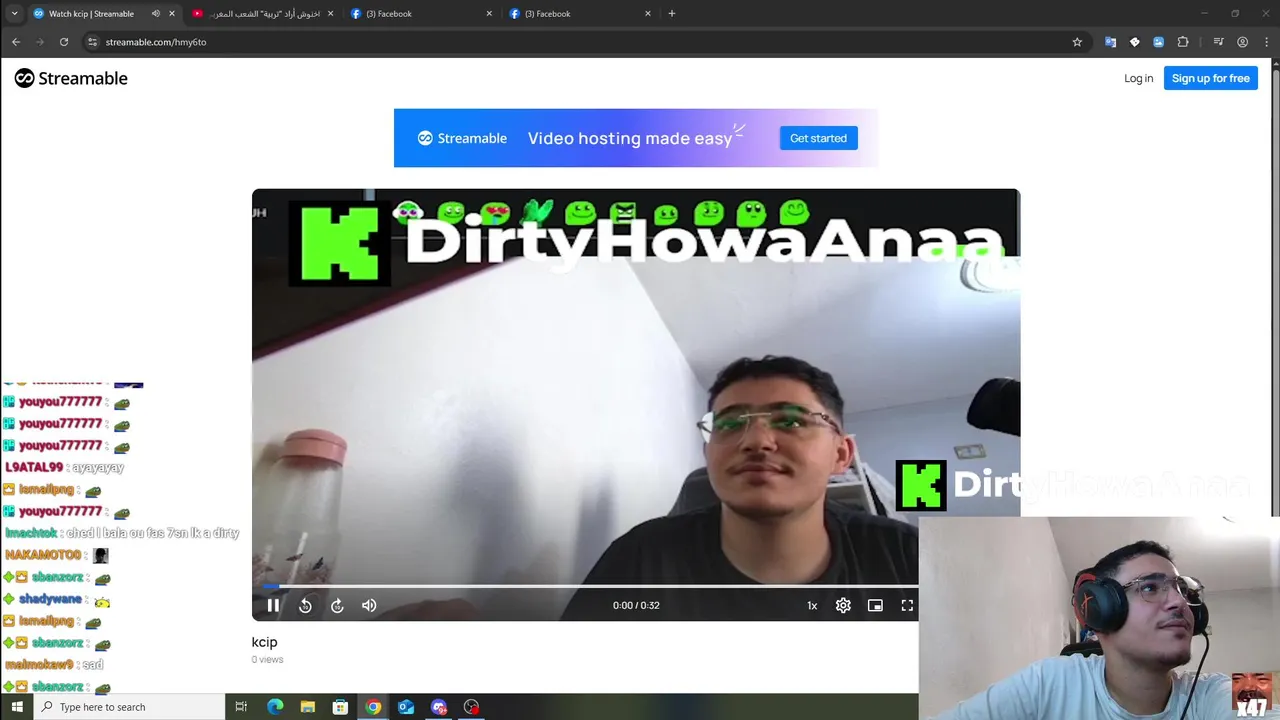Skip forward with the forward-skip icon

pos(337,605)
